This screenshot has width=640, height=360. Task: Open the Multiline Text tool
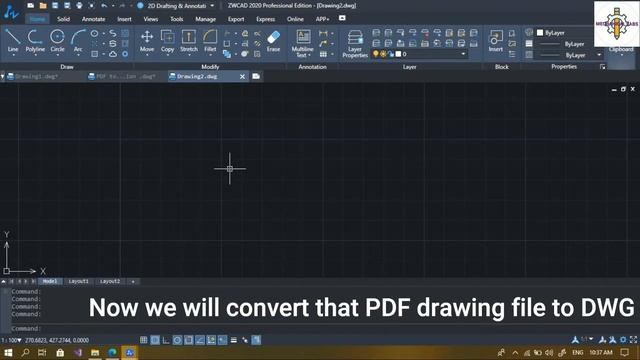(303, 43)
